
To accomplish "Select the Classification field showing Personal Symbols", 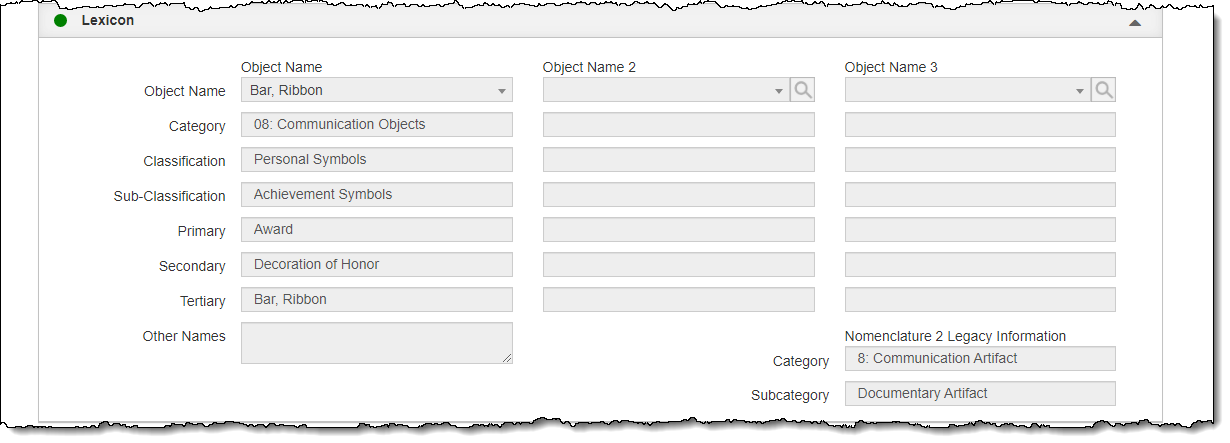I will pyautogui.click(x=376, y=160).
